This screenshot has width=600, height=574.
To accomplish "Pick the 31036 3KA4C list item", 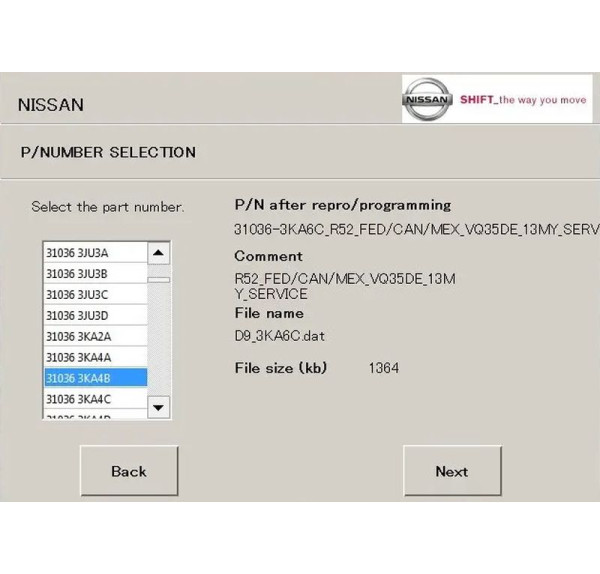I will [x=95, y=399].
